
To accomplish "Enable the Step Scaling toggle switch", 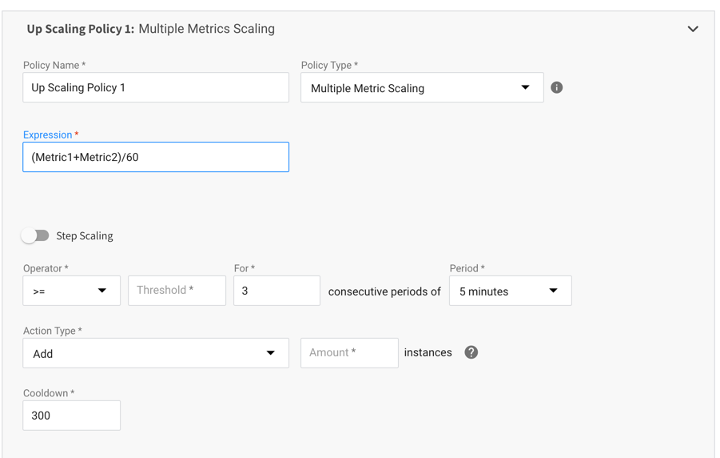I will pyautogui.click(x=36, y=236).
